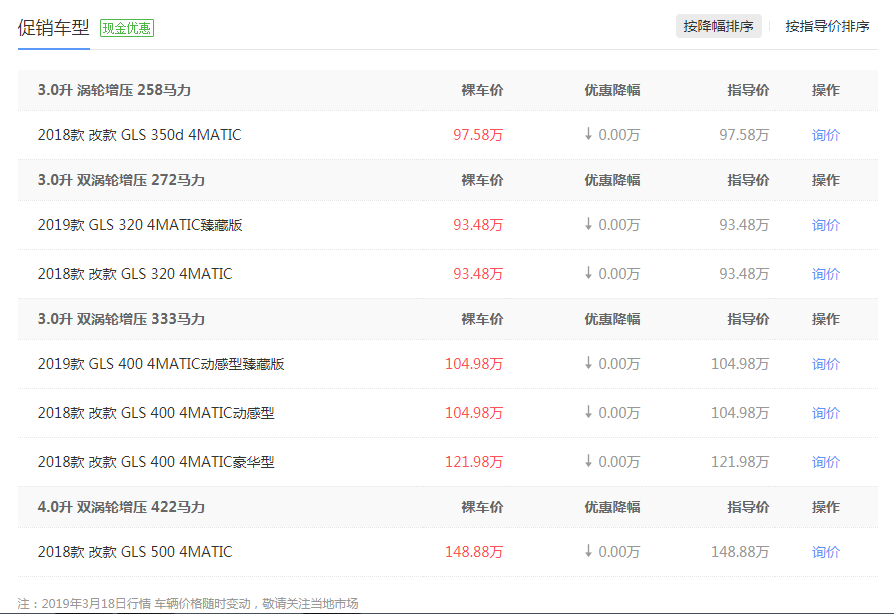Image resolution: width=894 pixels, height=614 pixels.
Task: Sort by 按降幅排序
Action: [x=718, y=26]
